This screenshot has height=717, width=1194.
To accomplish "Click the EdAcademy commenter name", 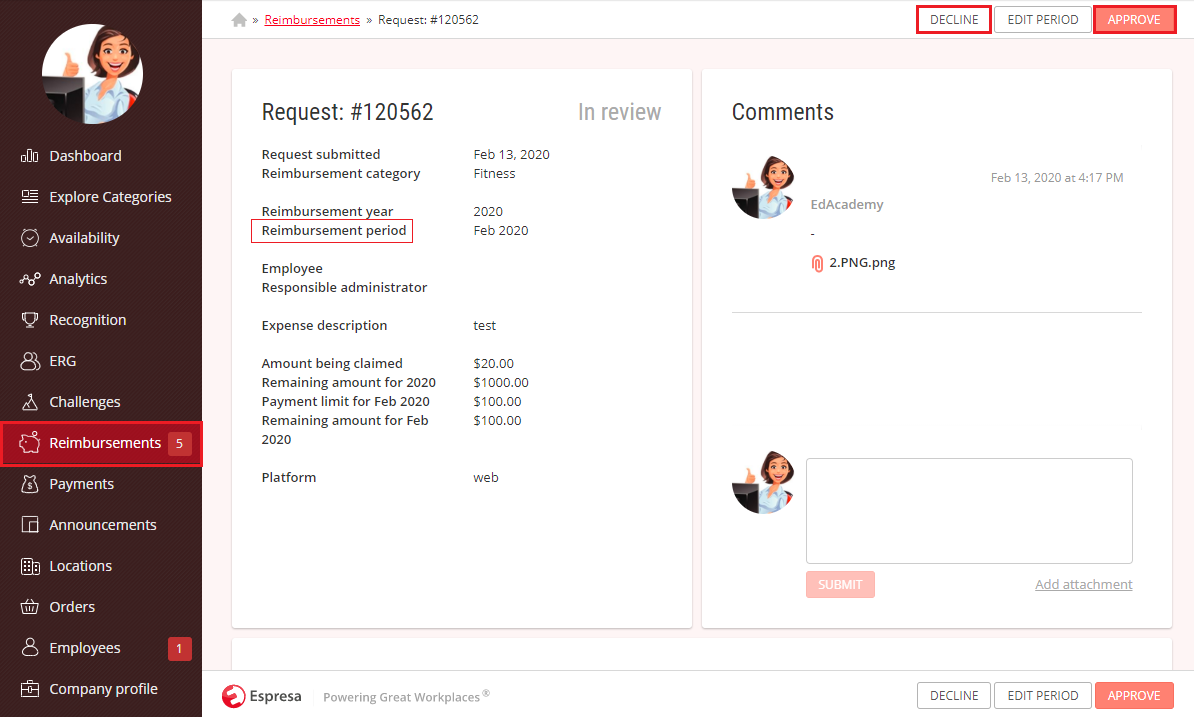I will pos(847,205).
